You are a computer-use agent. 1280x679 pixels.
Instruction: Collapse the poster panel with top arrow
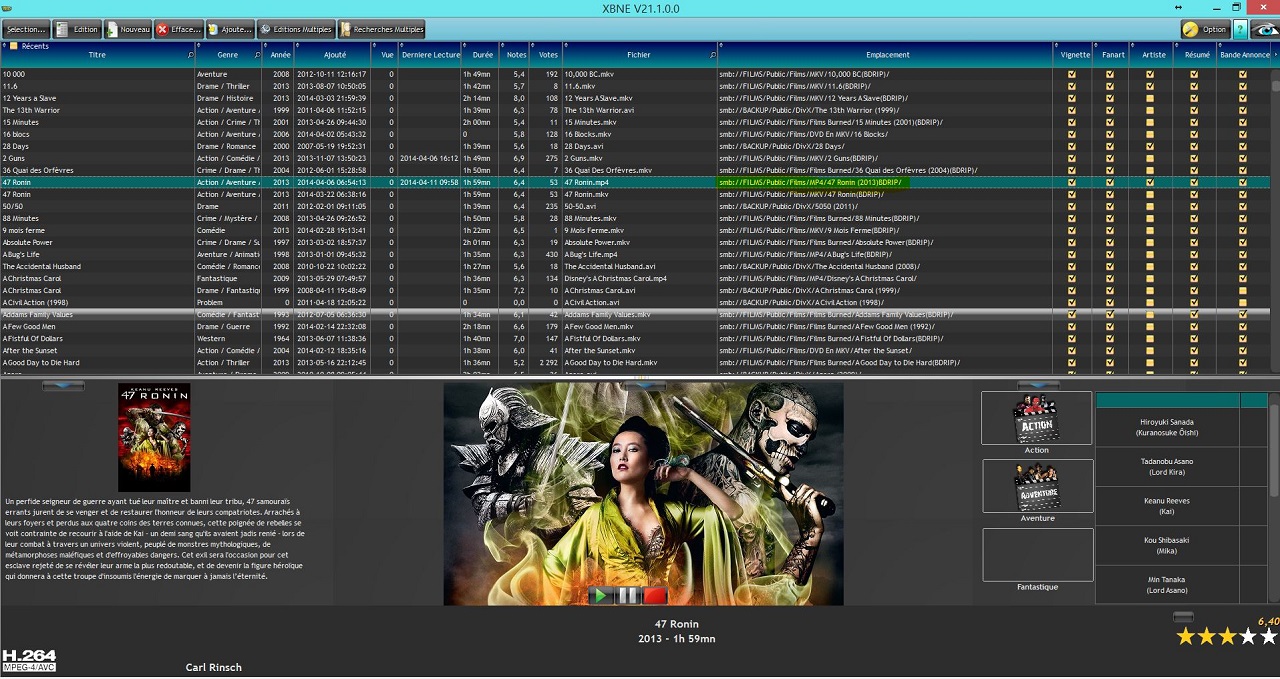point(63,386)
